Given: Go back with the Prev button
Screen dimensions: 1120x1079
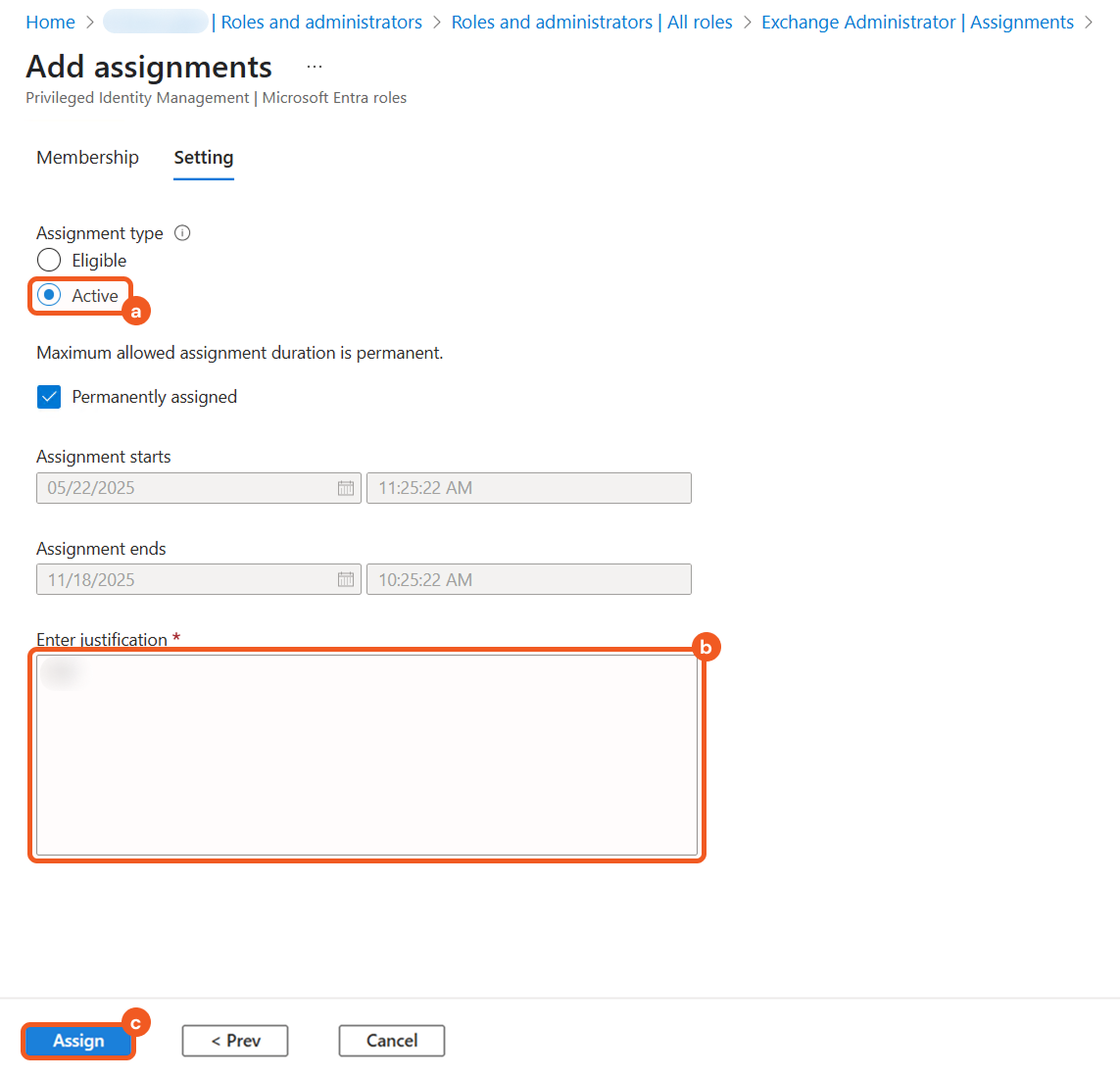Looking at the screenshot, I should coord(235,1041).
